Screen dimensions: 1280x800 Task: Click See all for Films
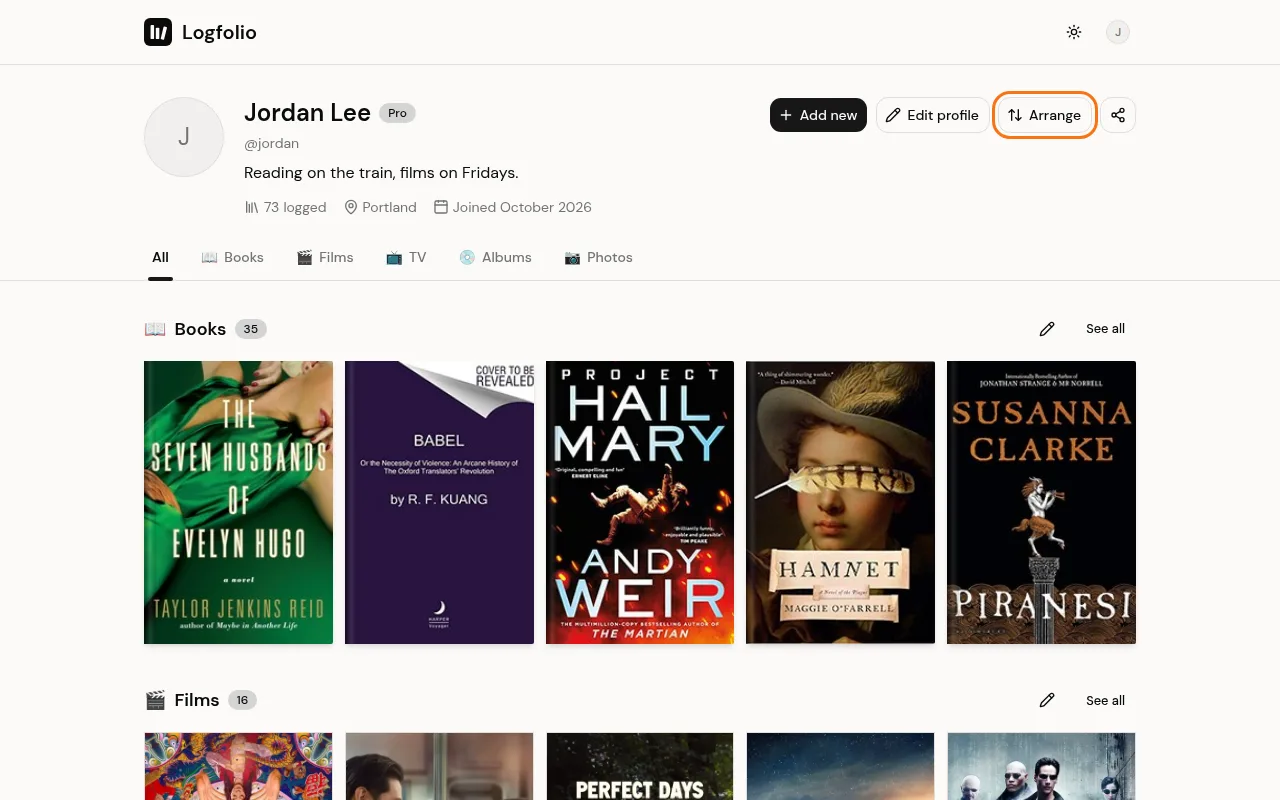[x=1105, y=700]
